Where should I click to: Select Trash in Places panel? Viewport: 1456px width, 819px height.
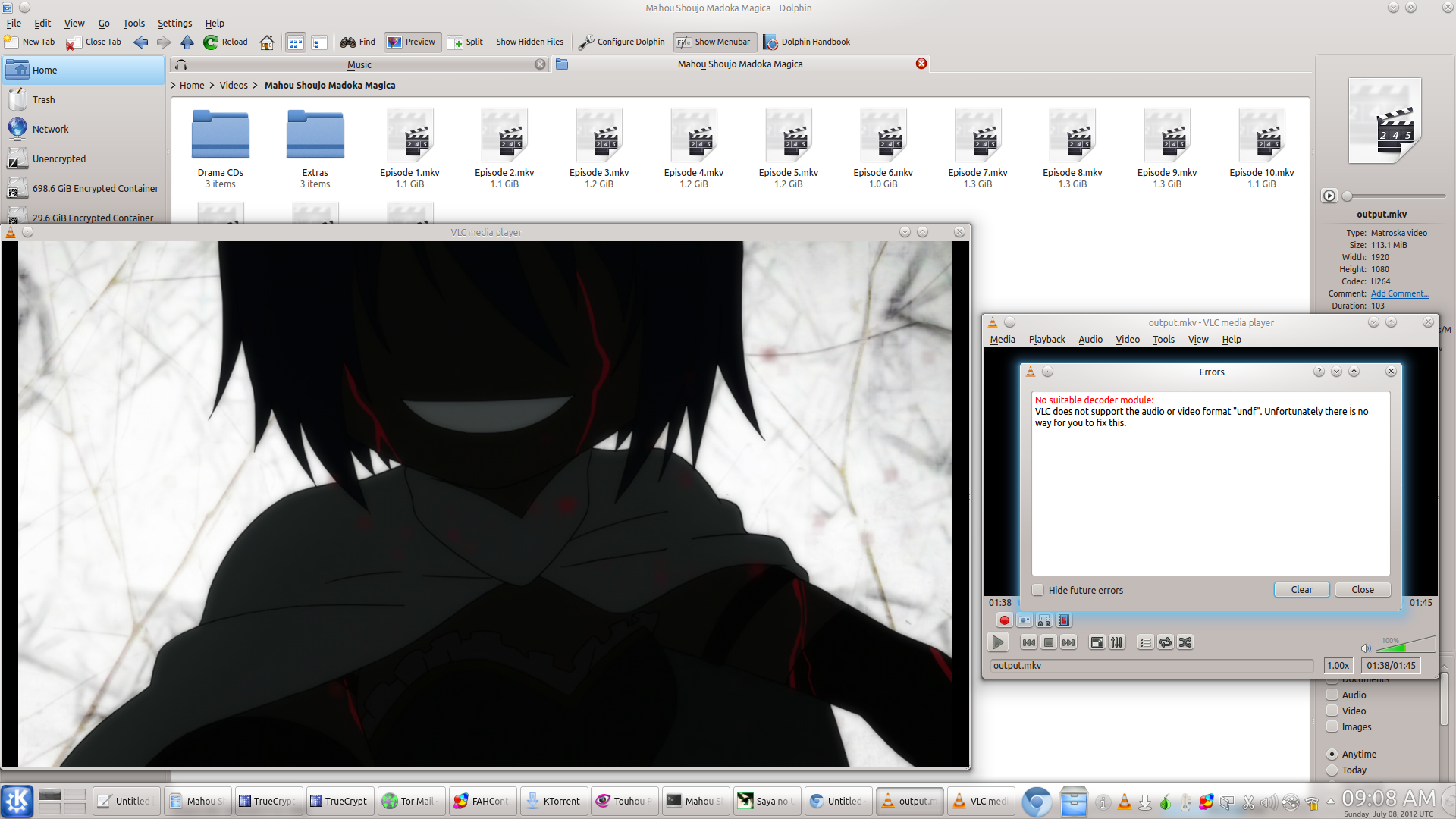[83, 100]
